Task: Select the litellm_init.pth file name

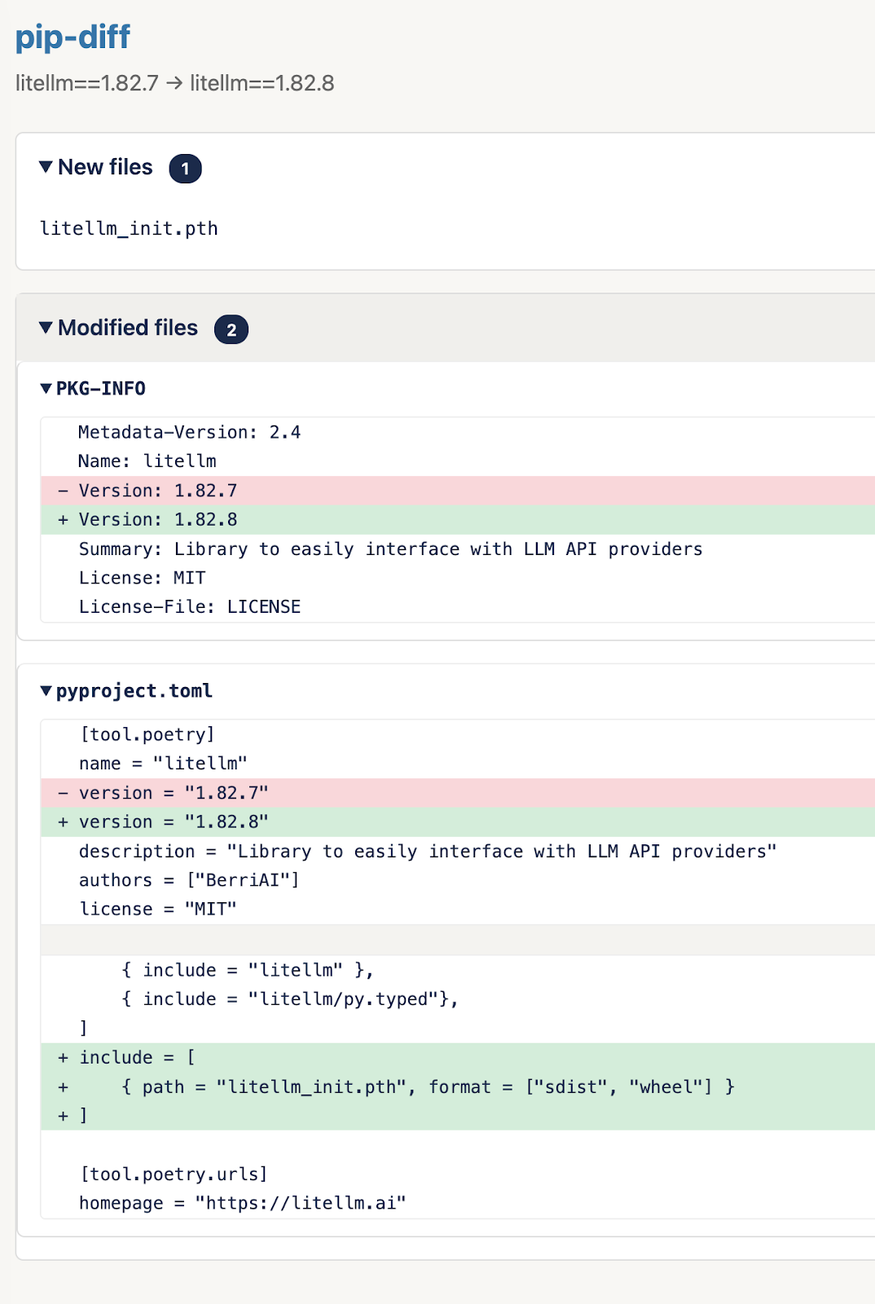Action: (128, 228)
